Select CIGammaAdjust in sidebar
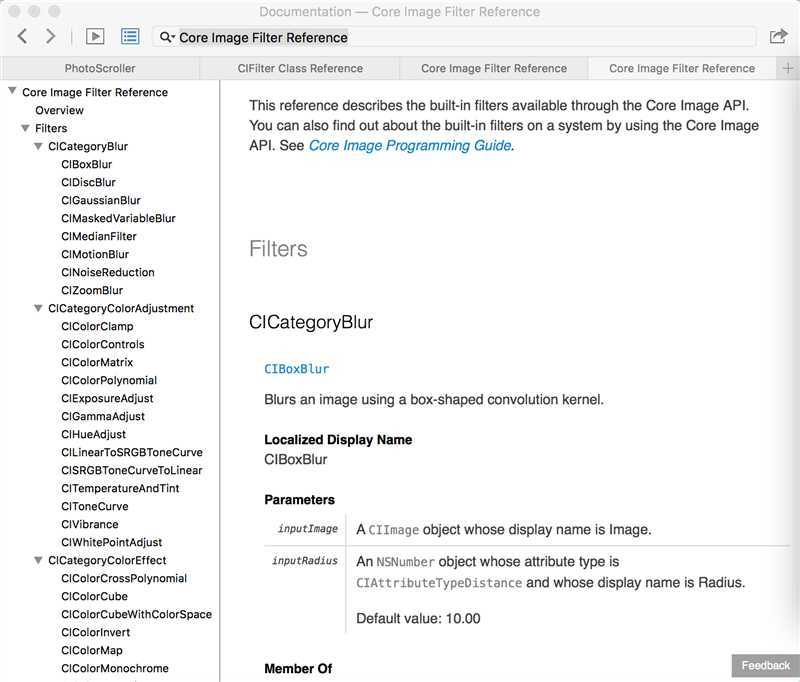Screen dimensions: 800x682 pos(103,416)
